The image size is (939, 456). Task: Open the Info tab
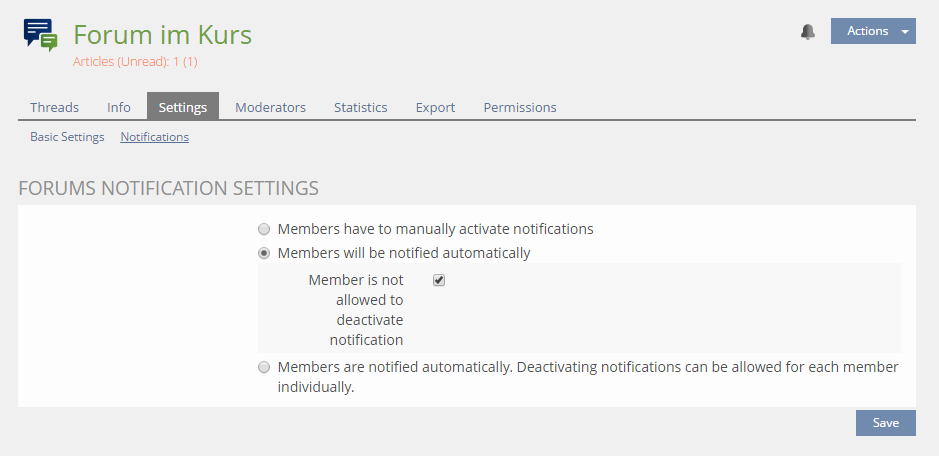[119, 107]
